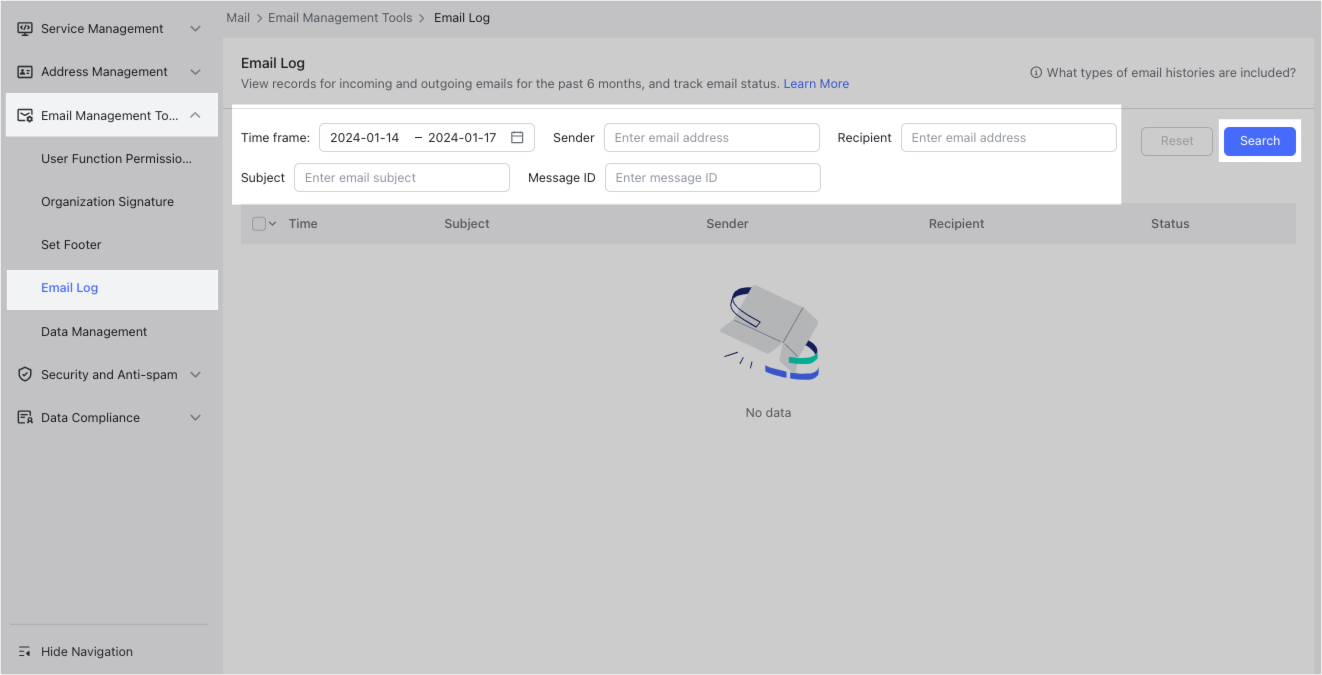Image resolution: width=1322 pixels, height=675 pixels.
Task: Tick the select-all checkbox in table header
Action: (x=259, y=224)
